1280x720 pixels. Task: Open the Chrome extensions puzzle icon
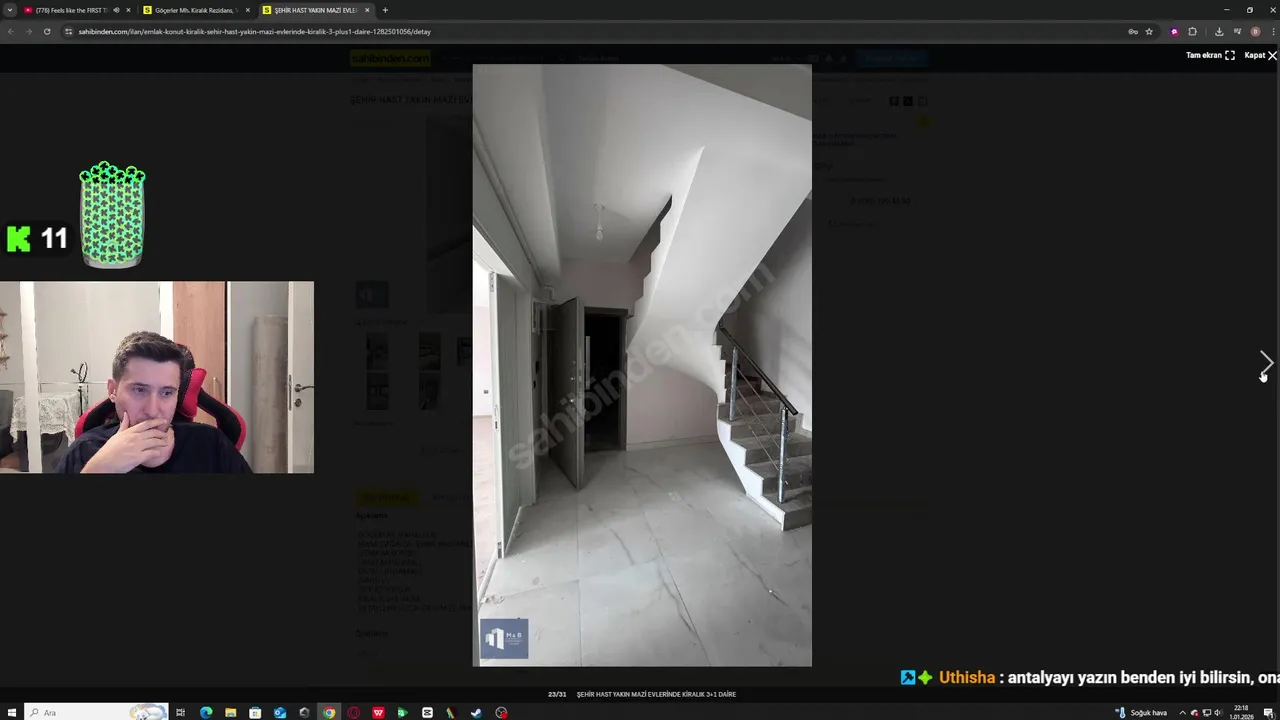(1192, 31)
